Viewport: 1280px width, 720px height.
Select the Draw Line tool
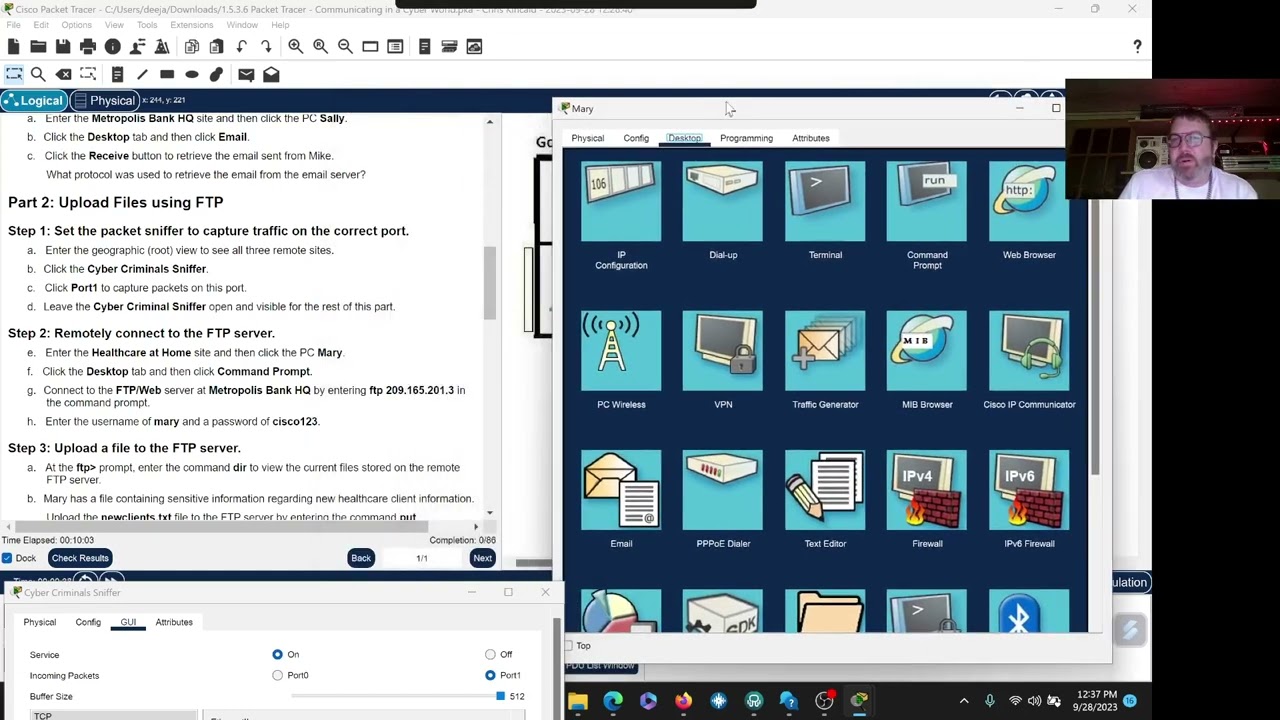point(142,74)
